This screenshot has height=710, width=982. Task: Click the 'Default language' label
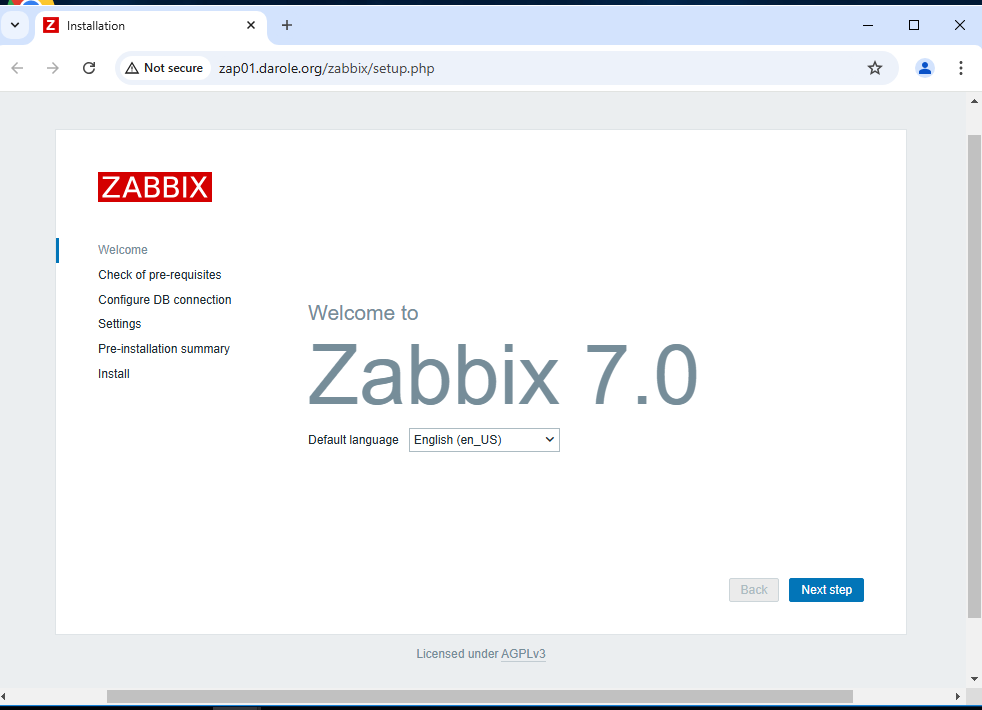(353, 440)
